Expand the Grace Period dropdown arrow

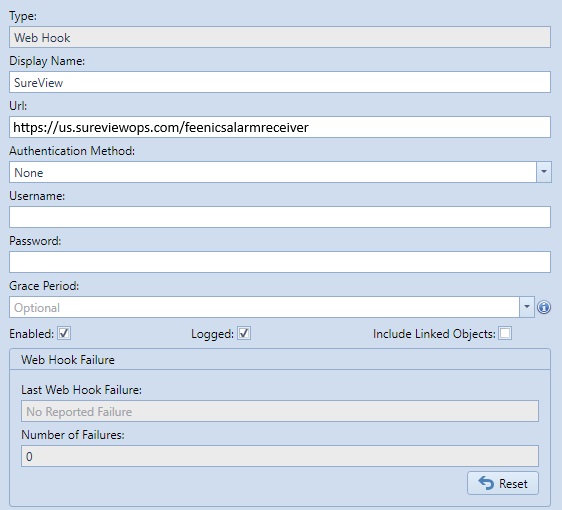(x=527, y=307)
